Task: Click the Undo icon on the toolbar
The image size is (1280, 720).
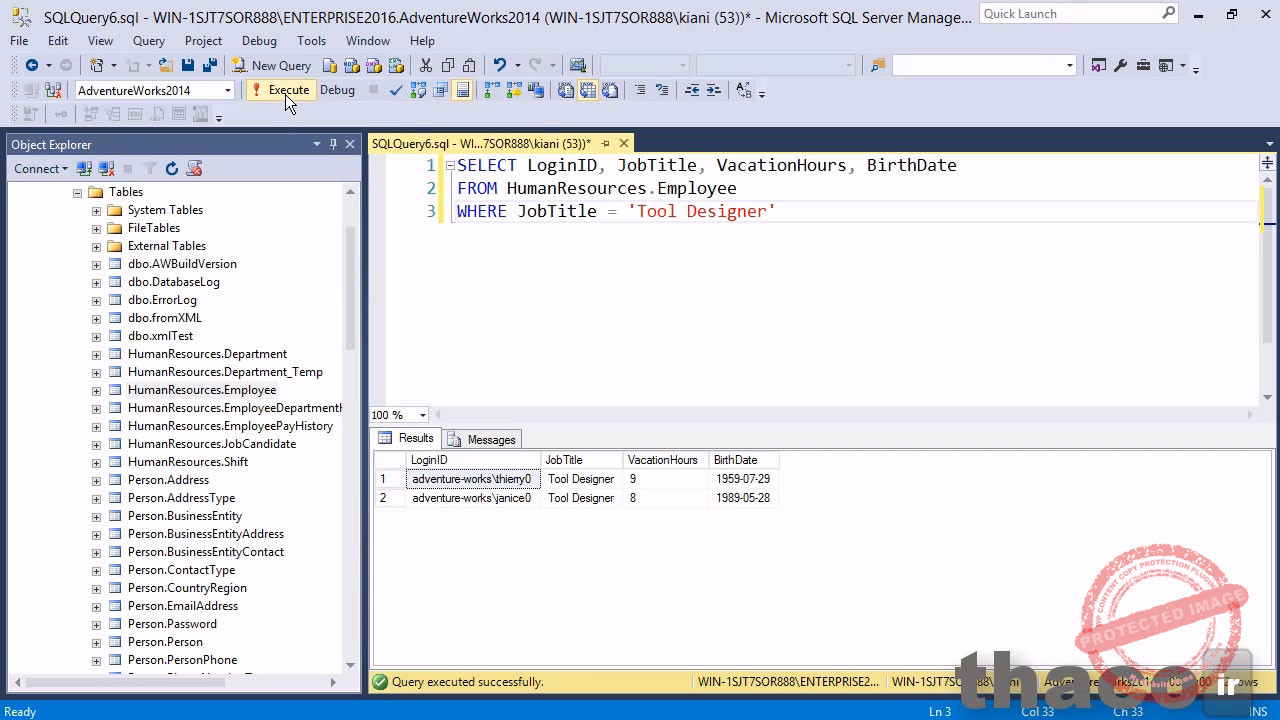Action: [x=499, y=65]
